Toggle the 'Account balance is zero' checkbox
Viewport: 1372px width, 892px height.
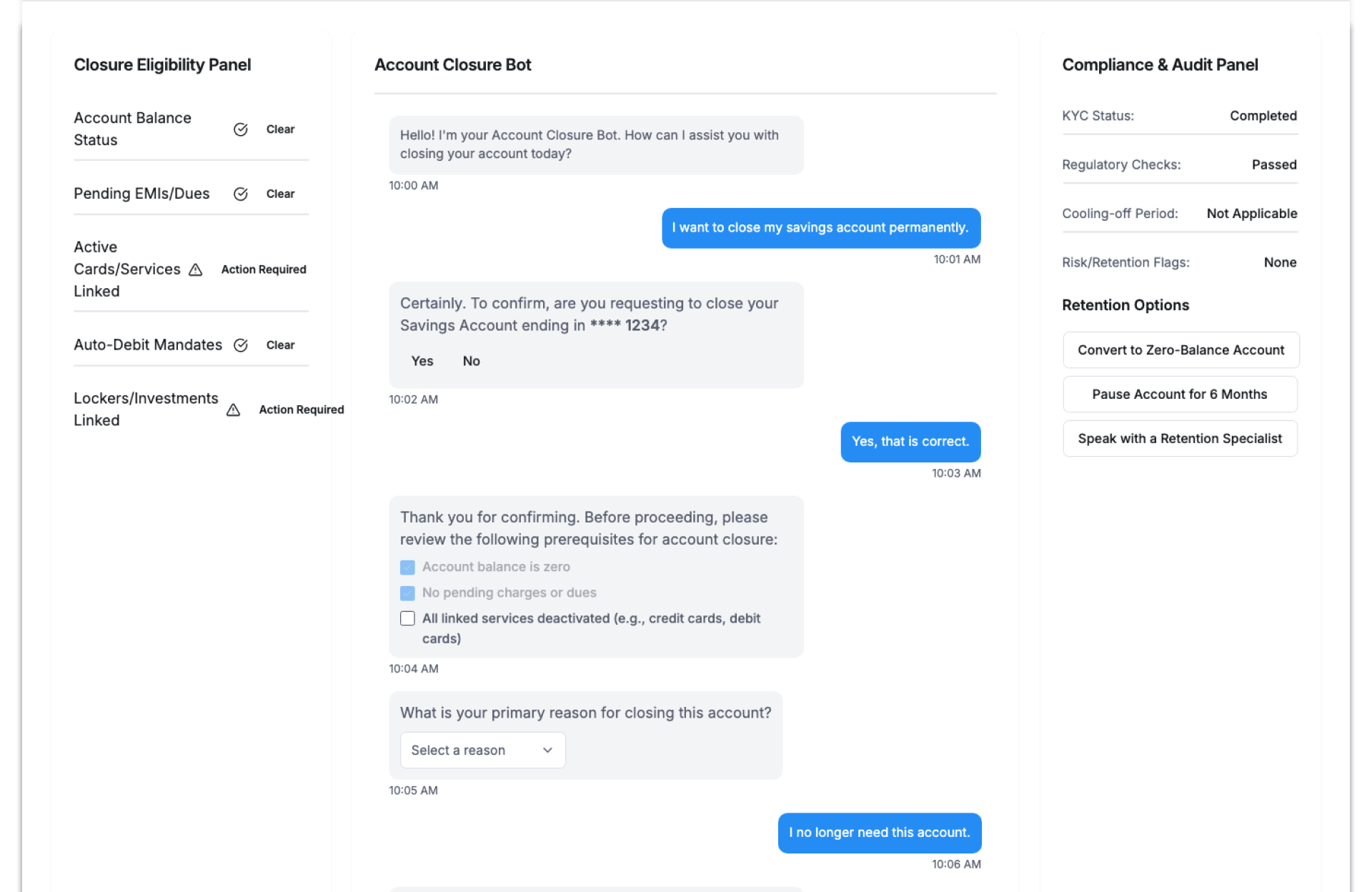coord(407,567)
